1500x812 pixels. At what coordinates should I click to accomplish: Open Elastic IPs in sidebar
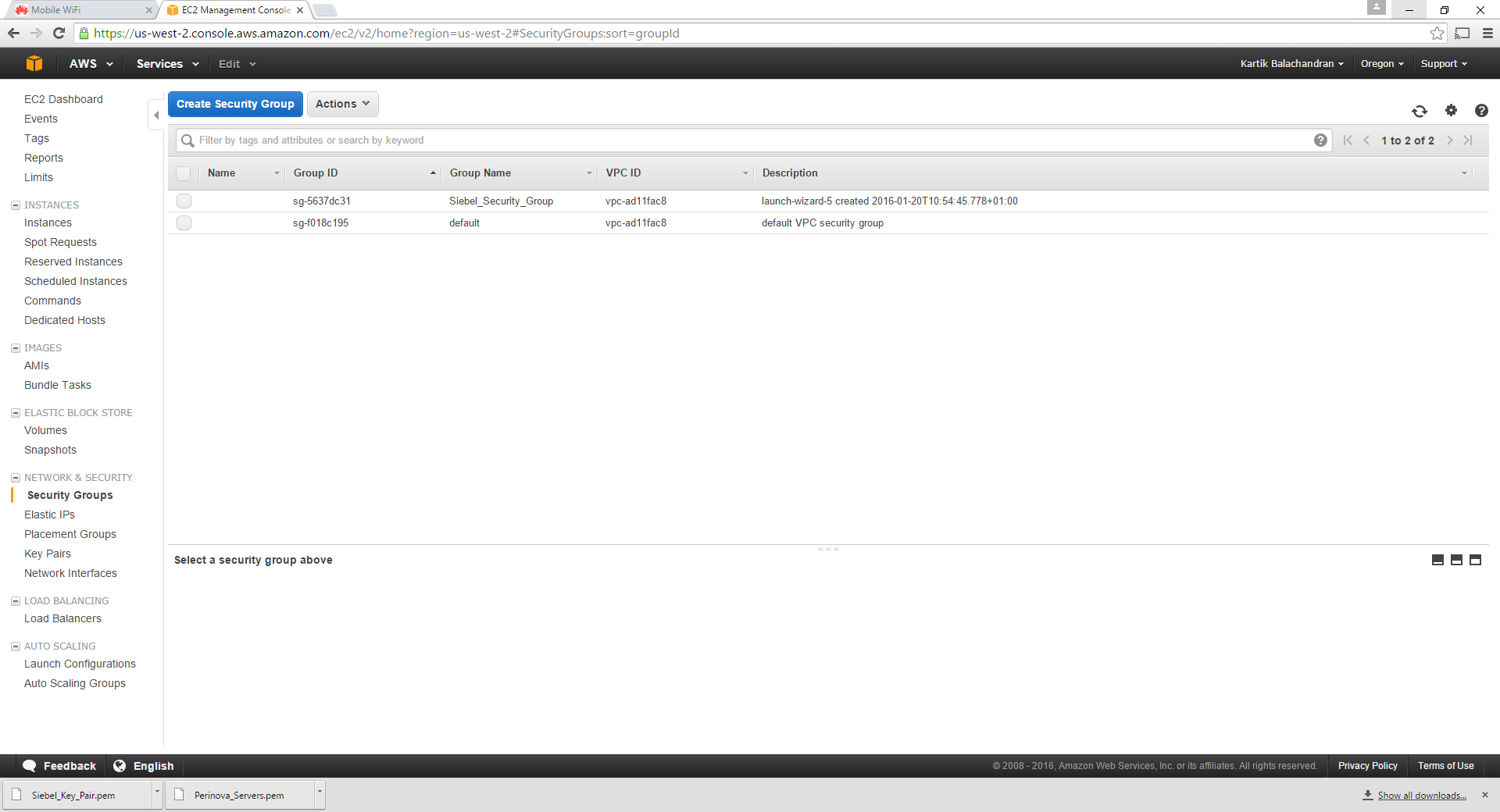49,515
